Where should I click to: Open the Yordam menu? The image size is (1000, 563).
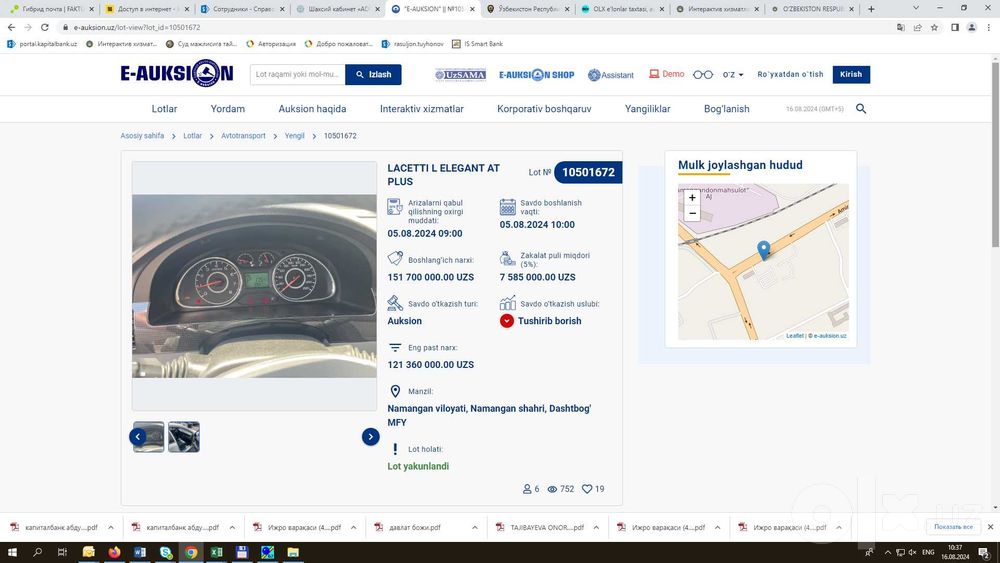[x=228, y=109]
